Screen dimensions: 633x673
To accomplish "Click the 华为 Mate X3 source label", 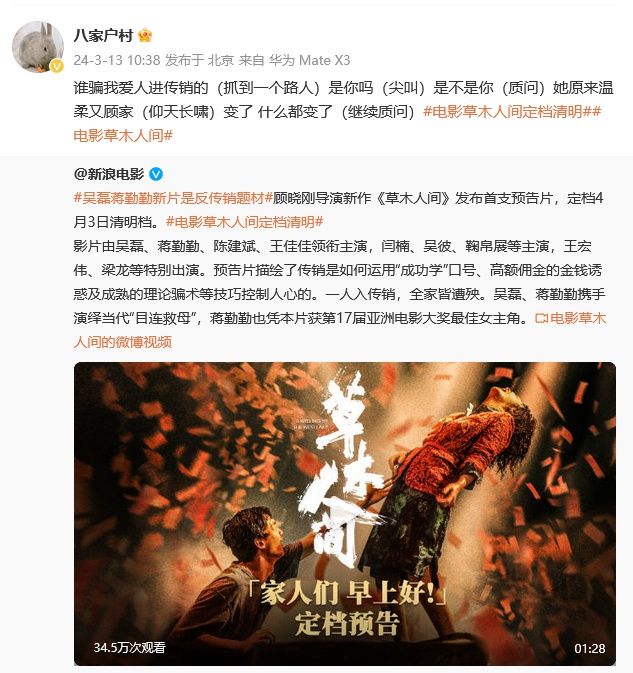I will pos(309,60).
